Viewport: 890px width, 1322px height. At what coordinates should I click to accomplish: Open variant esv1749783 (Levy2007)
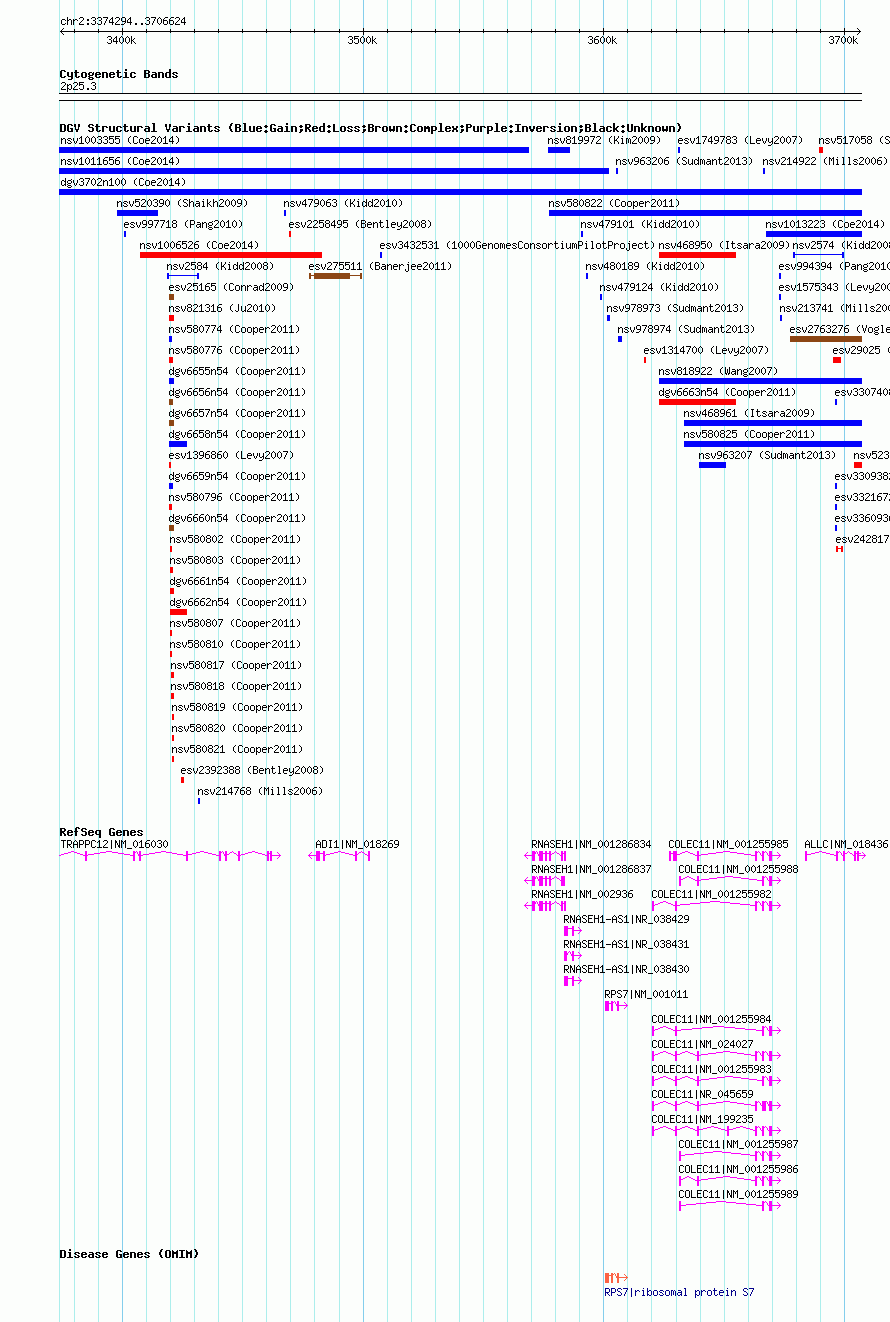click(740, 141)
